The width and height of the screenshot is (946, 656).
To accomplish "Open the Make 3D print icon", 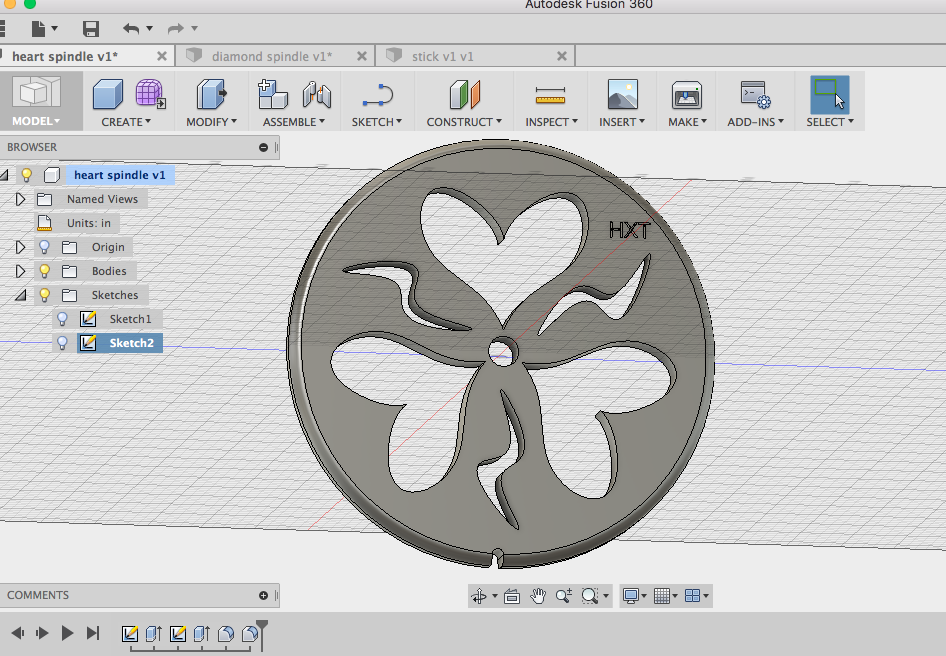I will point(686,96).
